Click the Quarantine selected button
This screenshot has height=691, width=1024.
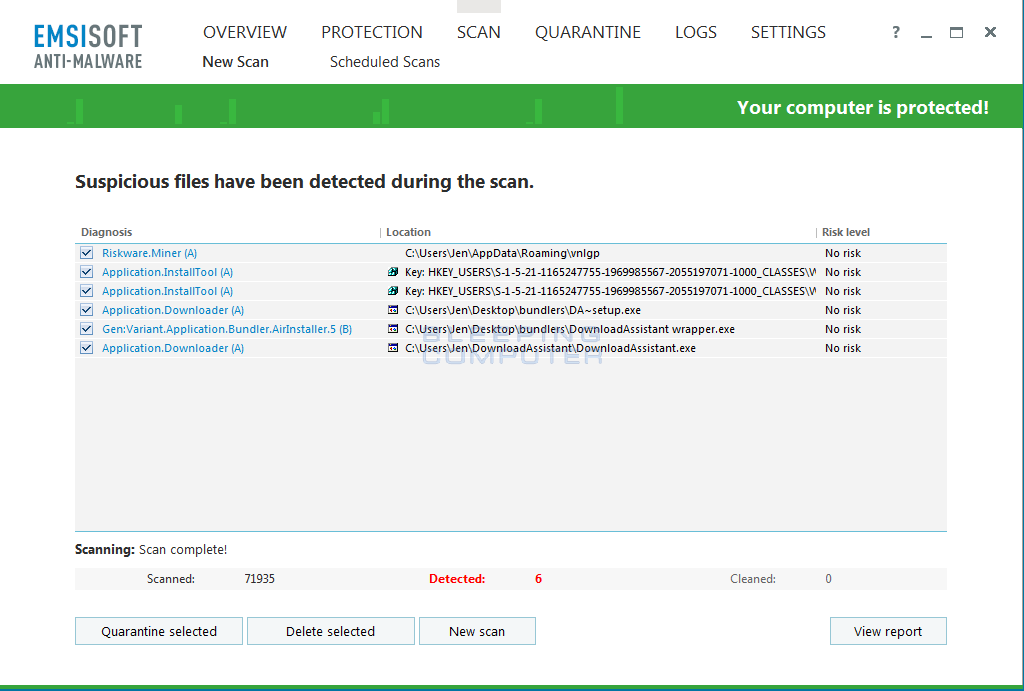[x=159, y=631]
